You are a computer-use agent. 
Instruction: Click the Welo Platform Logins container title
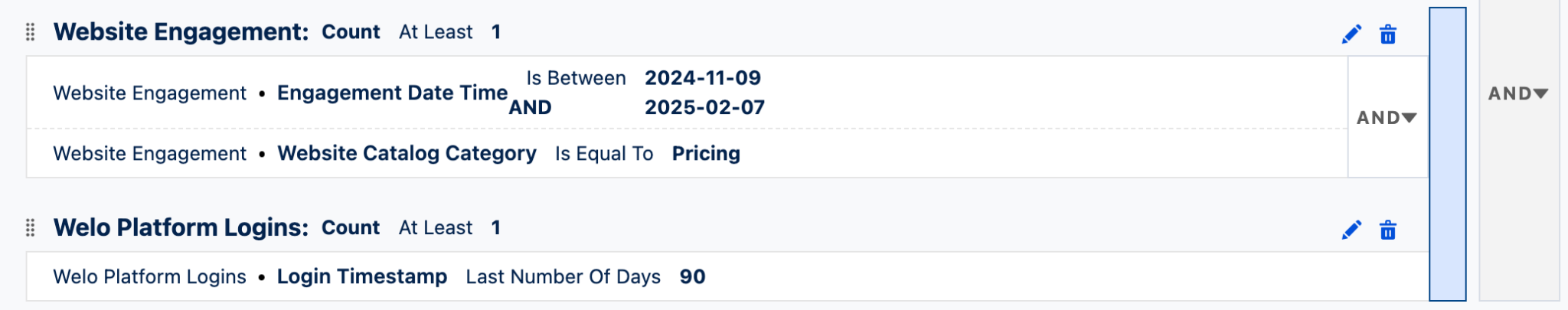(x=181, y=228)
